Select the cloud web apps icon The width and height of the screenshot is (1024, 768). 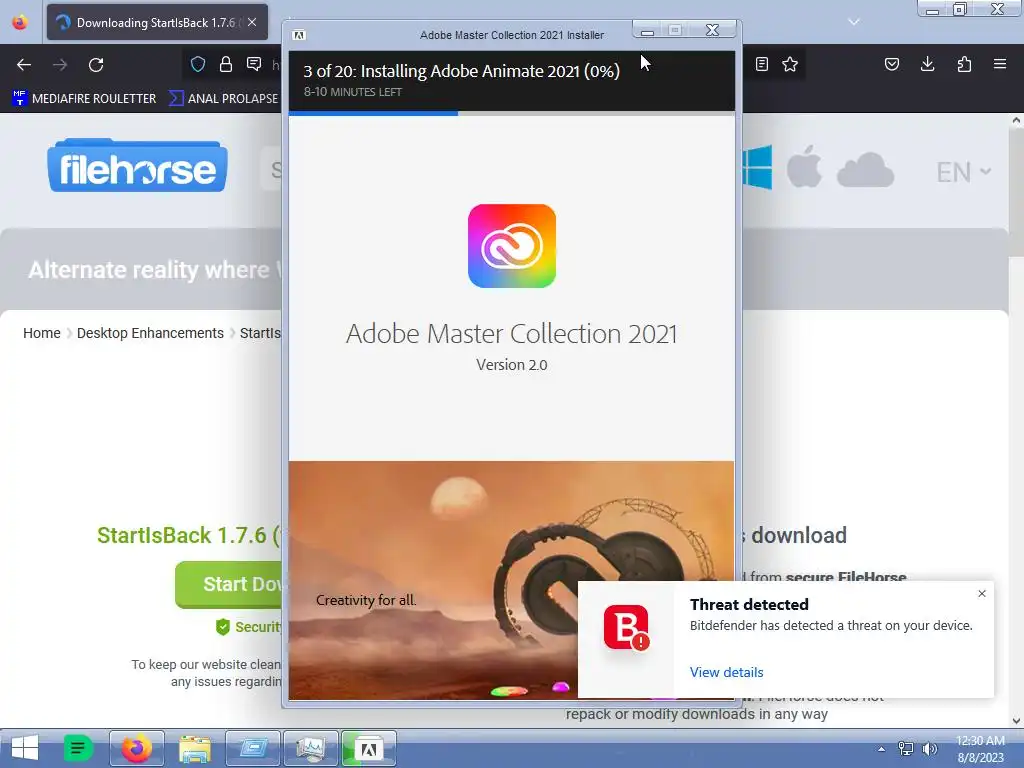point(865,170)
